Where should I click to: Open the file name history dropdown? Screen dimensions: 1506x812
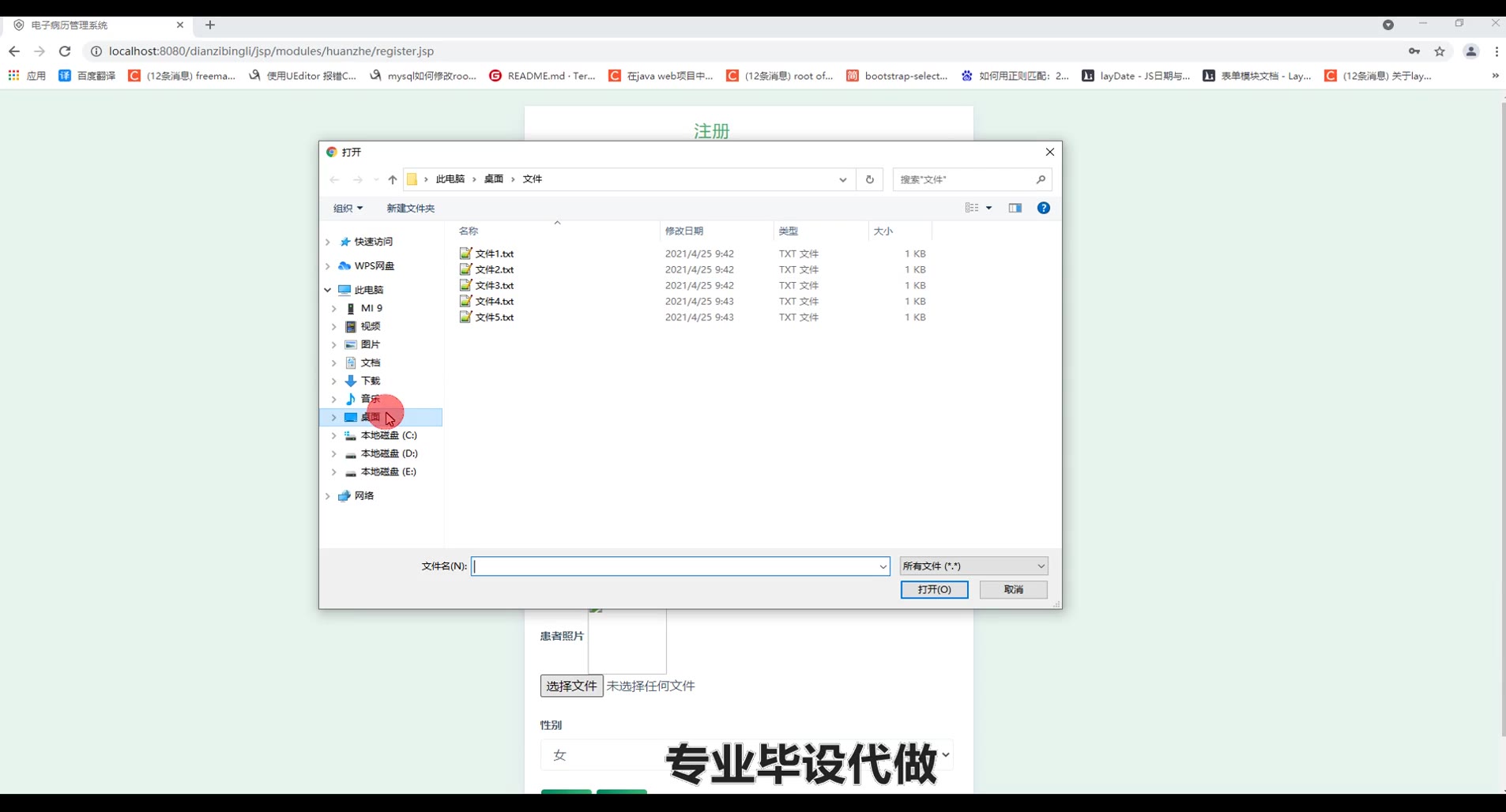pyautogui.click(x=883, y=566)
